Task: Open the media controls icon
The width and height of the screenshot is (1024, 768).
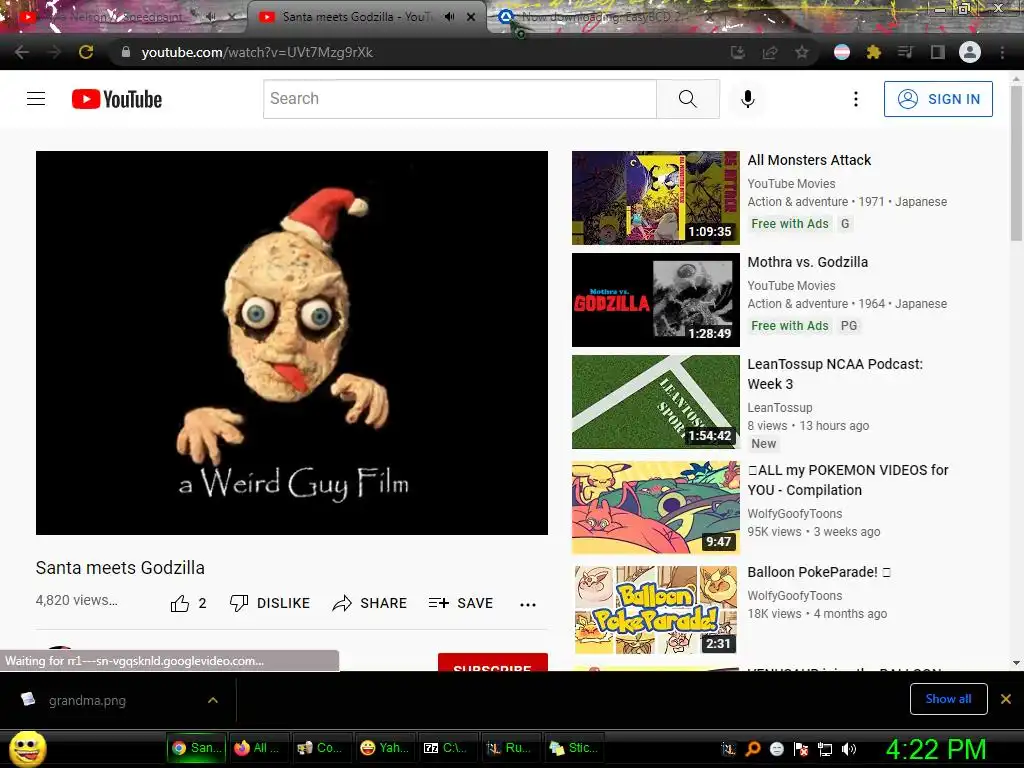Action: [906, 52]
